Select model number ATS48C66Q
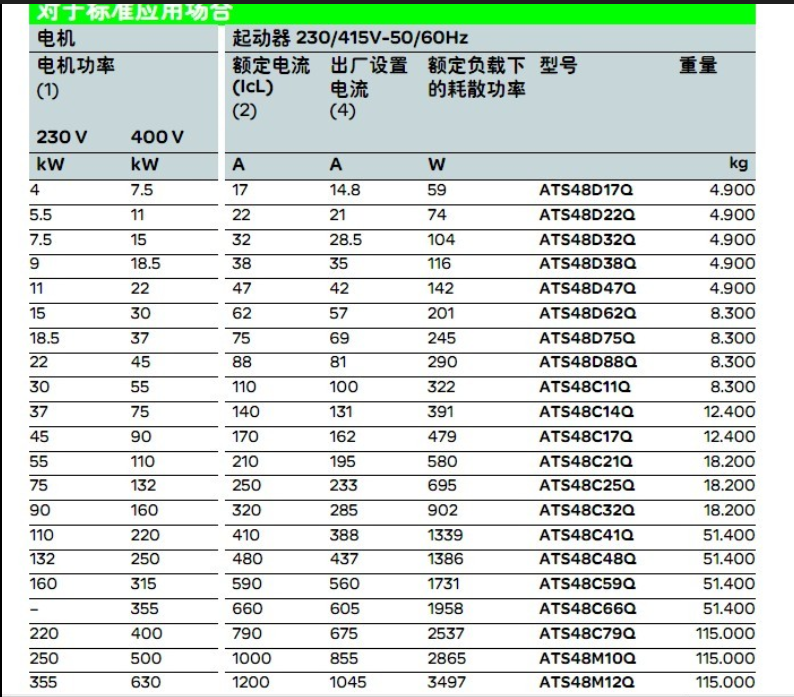Screen dimensions: 794x697 pos(587,608)
